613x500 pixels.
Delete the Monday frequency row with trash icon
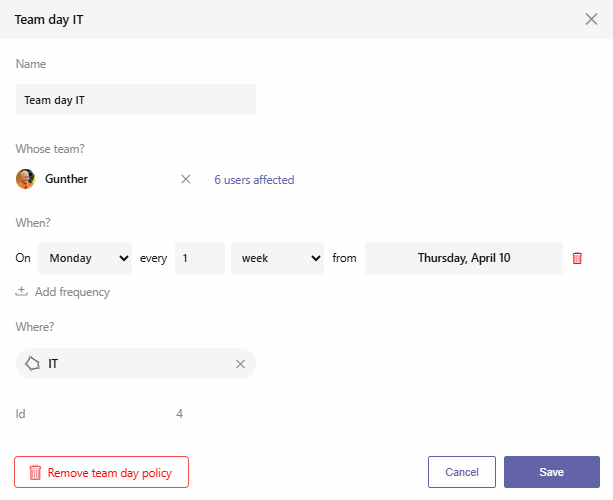tap(577, 258)
